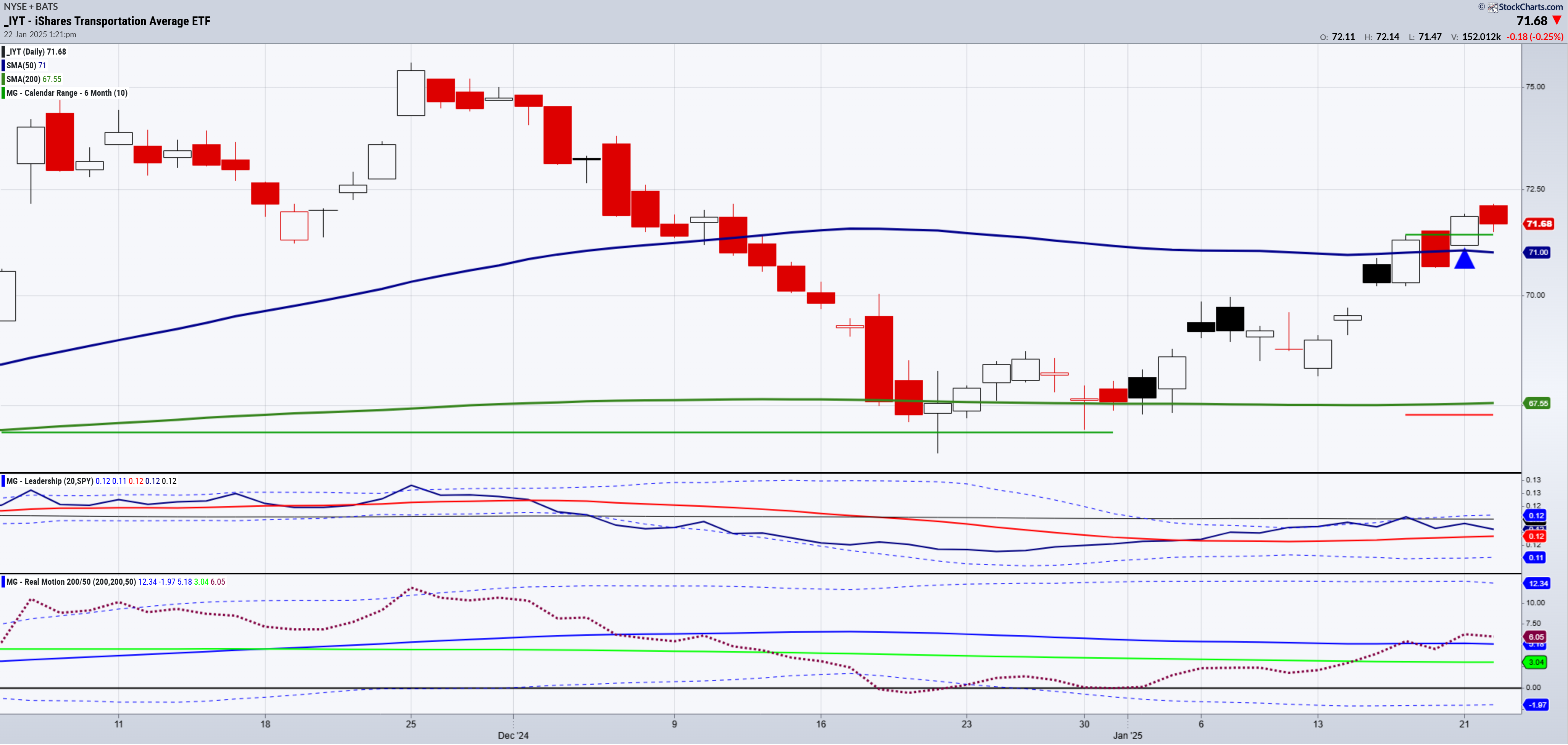Click the timestamp '22-Jan-2025 1:21pm'
Image resolution: width=1568 pixels, height=745 pixels.
(x=40, y=34)
